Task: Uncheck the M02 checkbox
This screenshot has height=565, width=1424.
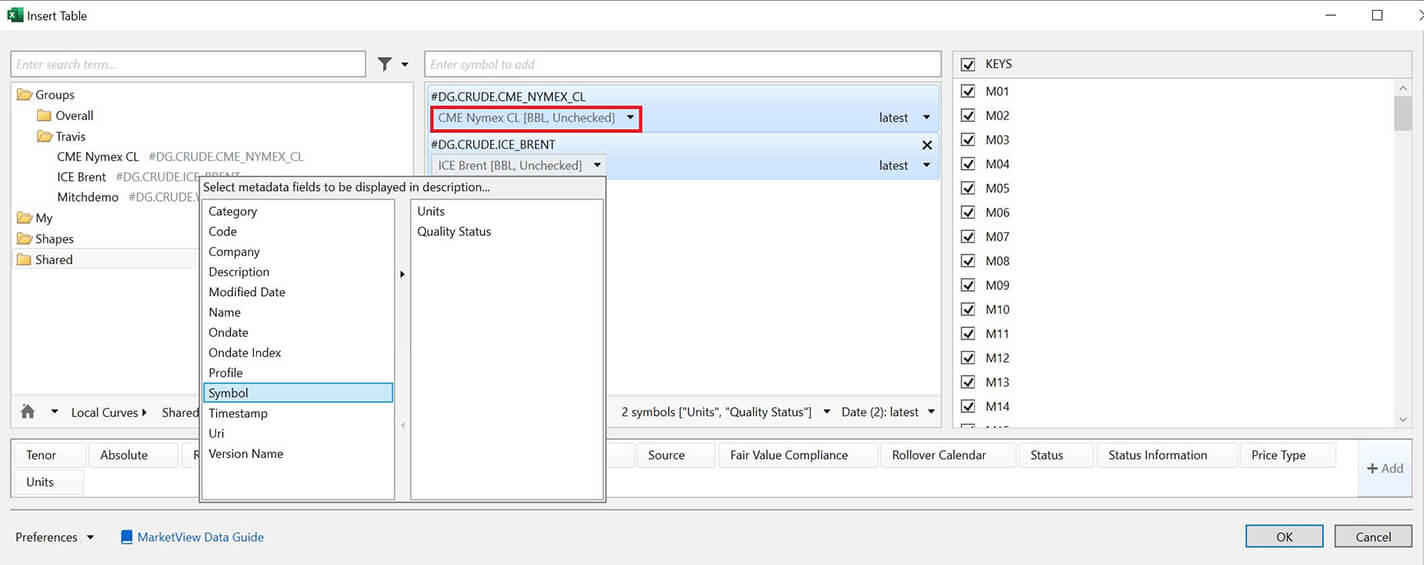Action: pos(968,115)
